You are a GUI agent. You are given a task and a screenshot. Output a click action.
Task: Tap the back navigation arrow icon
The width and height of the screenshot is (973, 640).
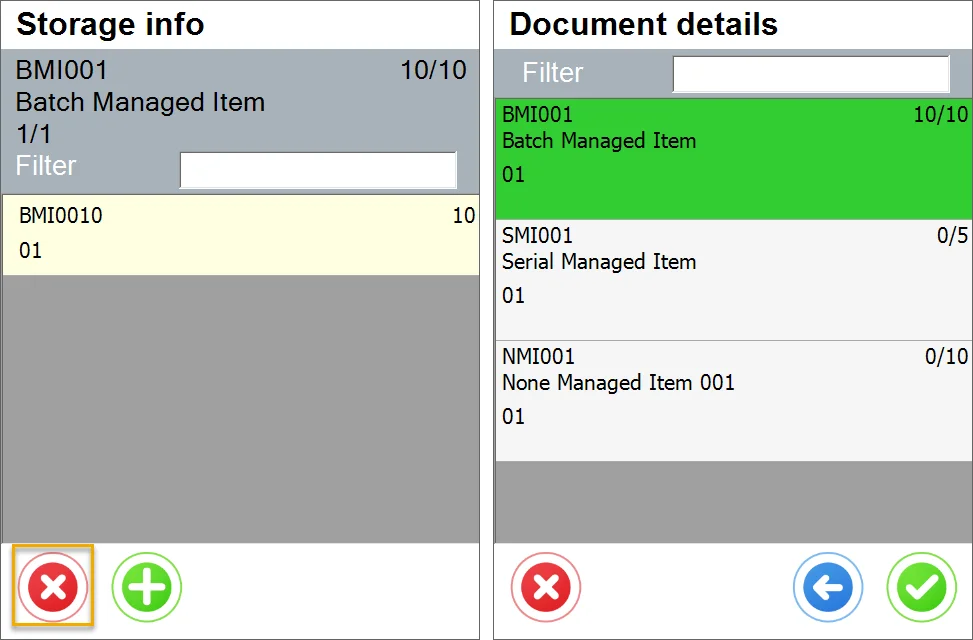(x=827, y=587)
